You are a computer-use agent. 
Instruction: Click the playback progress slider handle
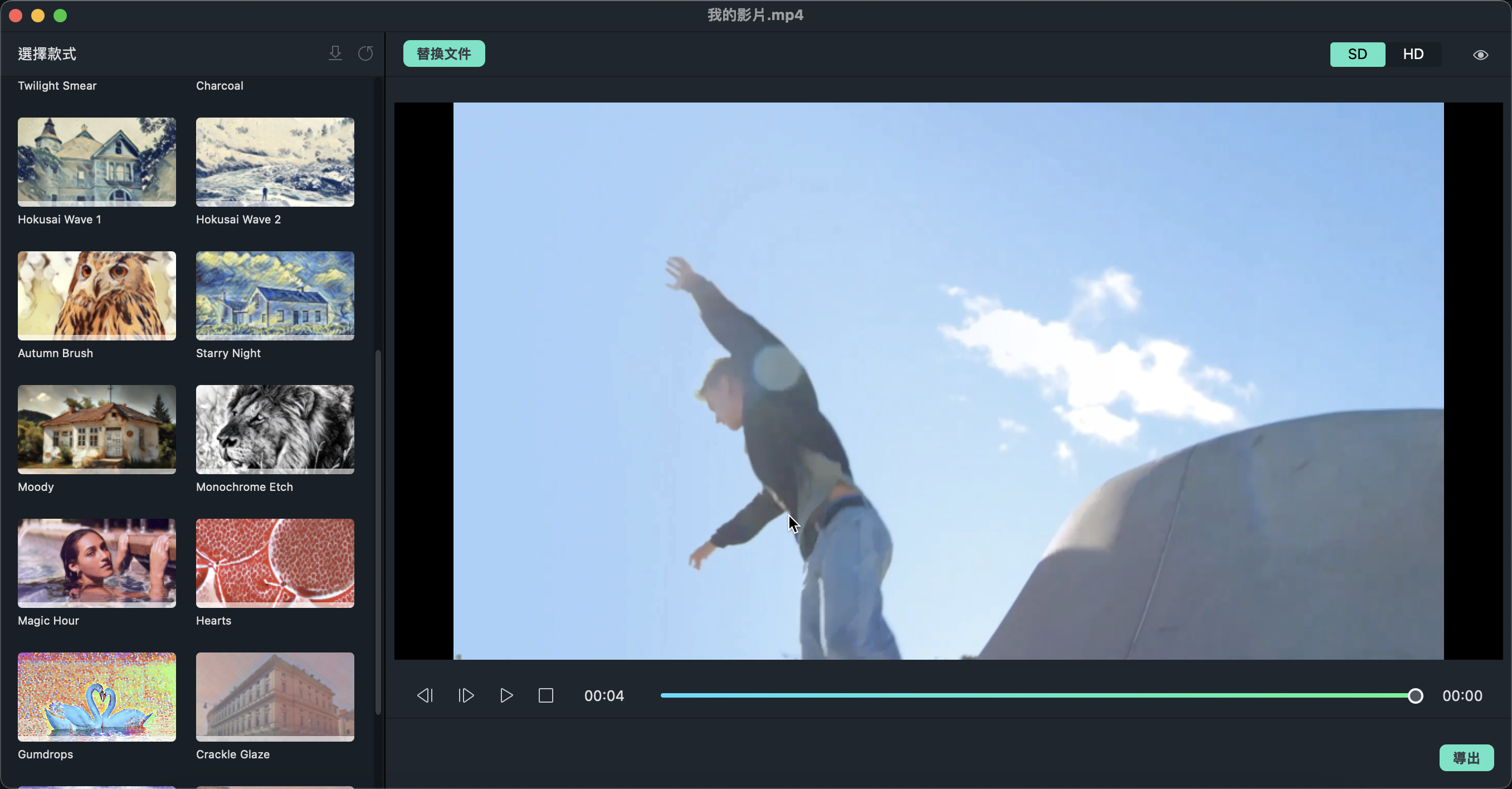[1415, 695]
